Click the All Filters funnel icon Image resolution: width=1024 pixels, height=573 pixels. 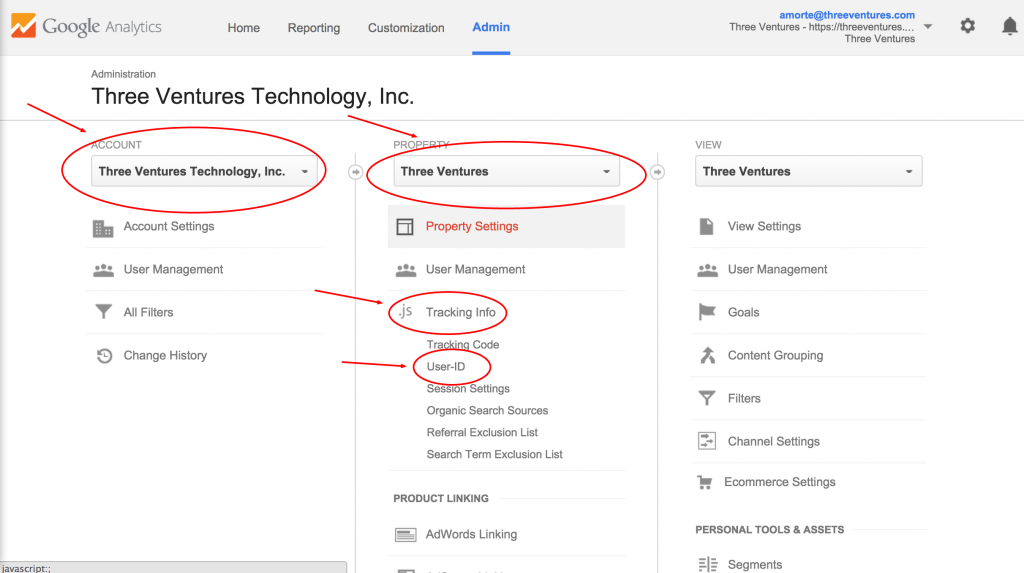tap(103, 312)
